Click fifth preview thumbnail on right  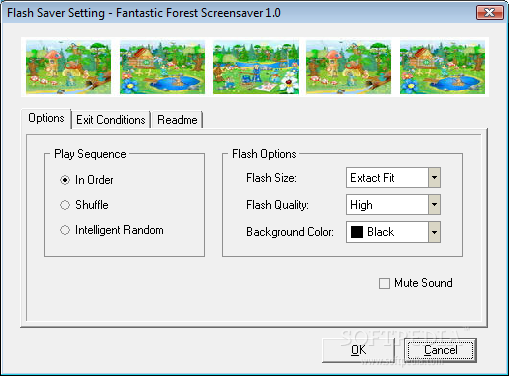click(x=442, y=67)
